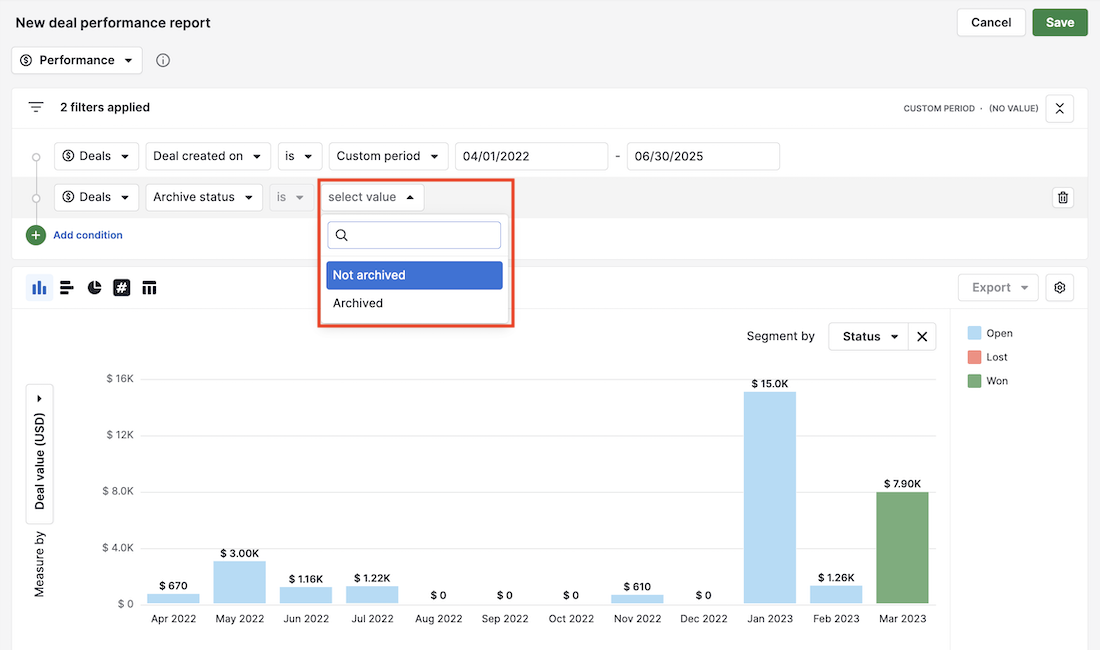Click the Jun 2022 bar showing $1.16K
1100x650 pixels.
306,595
